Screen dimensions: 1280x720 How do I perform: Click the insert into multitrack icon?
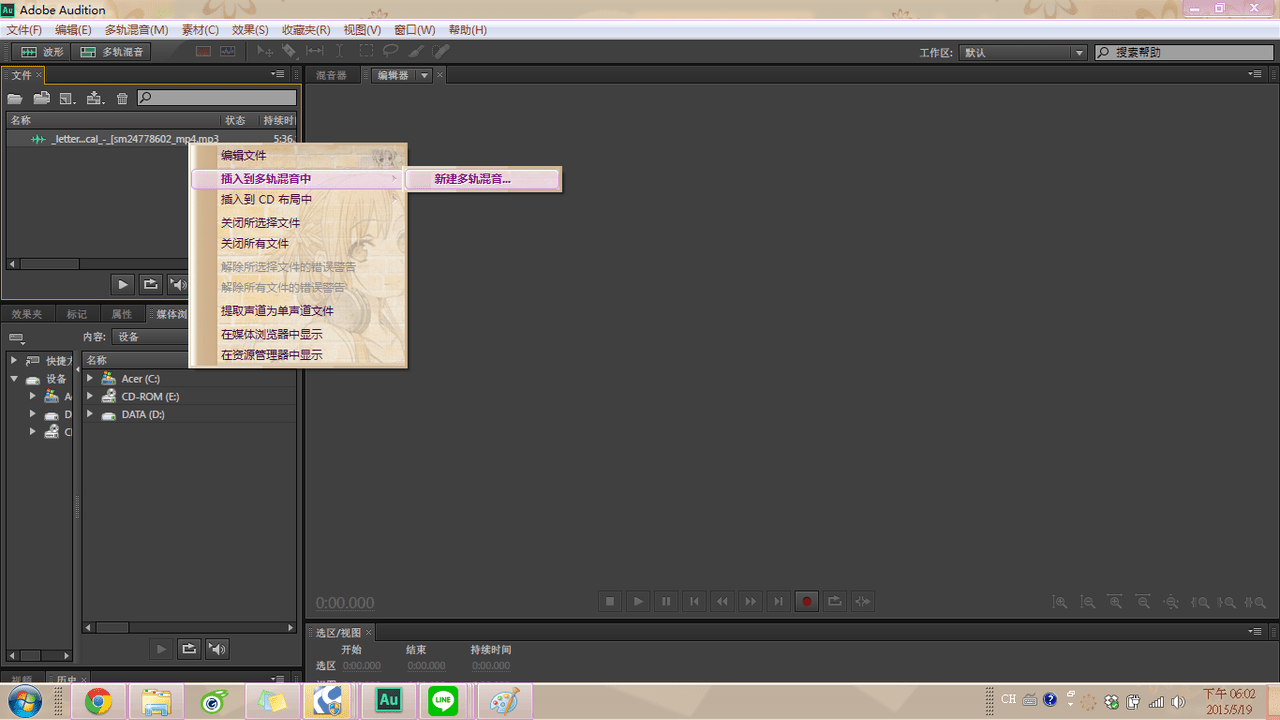coord(96,98)
